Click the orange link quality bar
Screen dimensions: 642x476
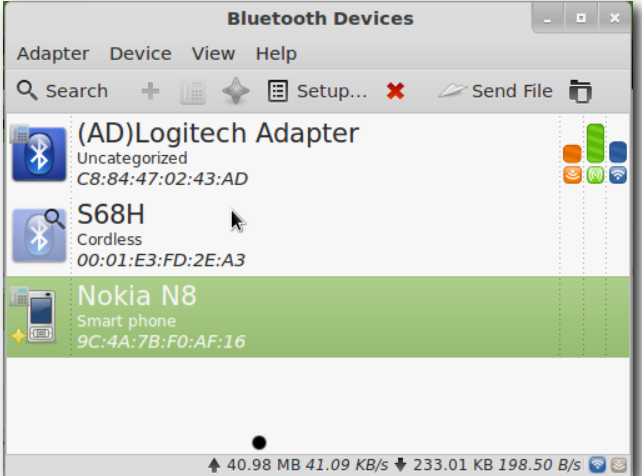572,154
